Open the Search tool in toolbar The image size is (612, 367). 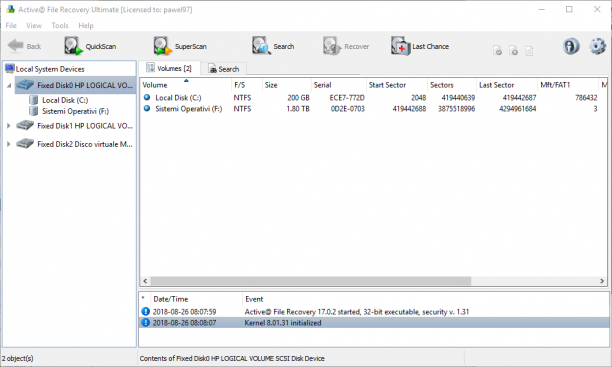[x=273, y=46]
